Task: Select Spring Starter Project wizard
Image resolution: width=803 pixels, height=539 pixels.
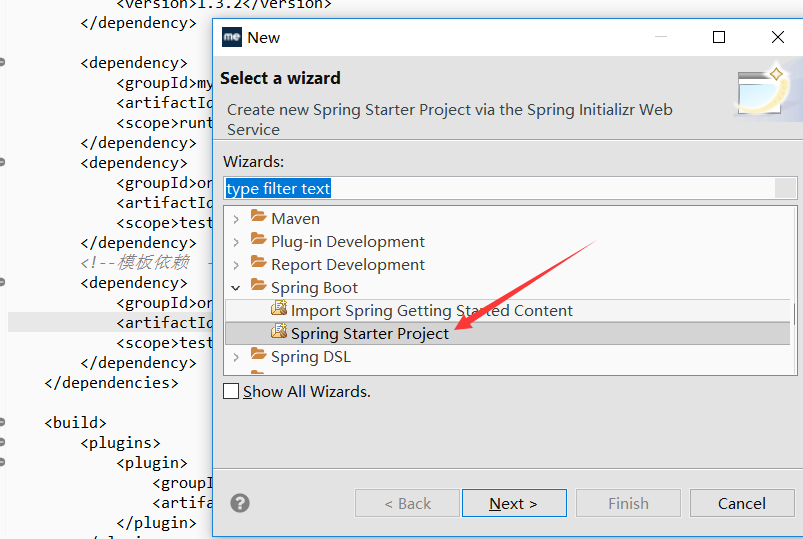Action: click(x=370, y=334)
